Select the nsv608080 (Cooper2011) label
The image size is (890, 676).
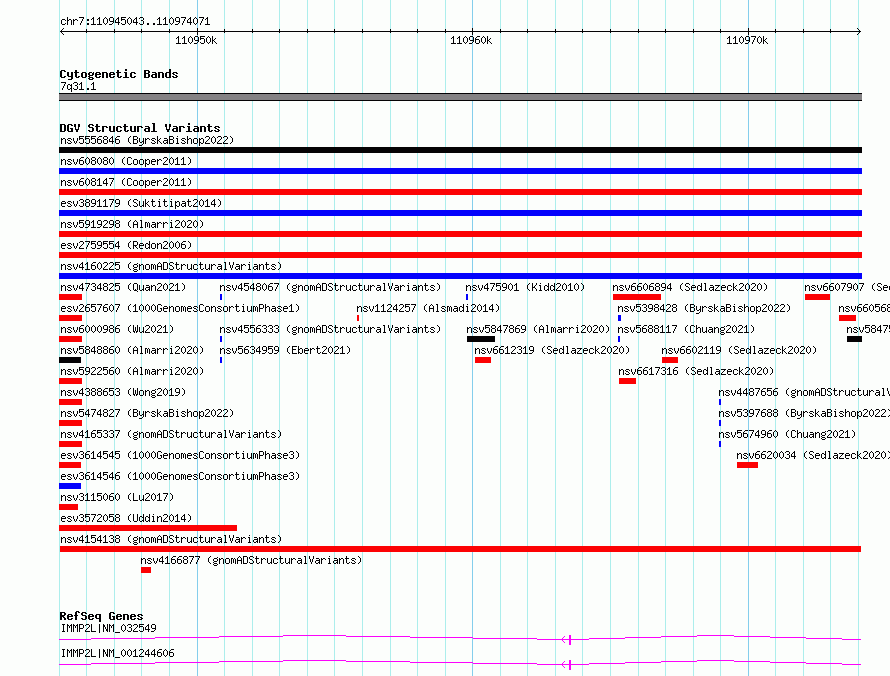coord(126,161)
